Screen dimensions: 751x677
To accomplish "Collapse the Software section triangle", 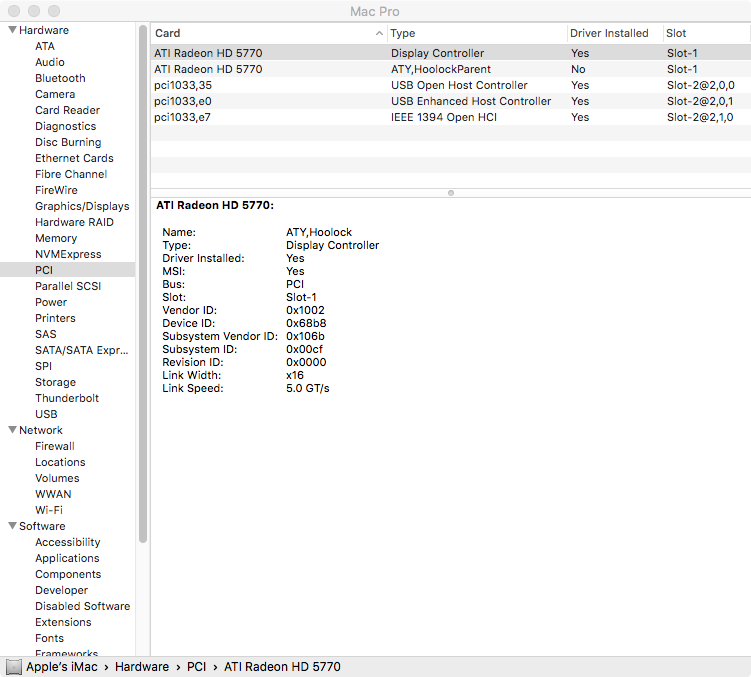I will (x=12, y=526).
